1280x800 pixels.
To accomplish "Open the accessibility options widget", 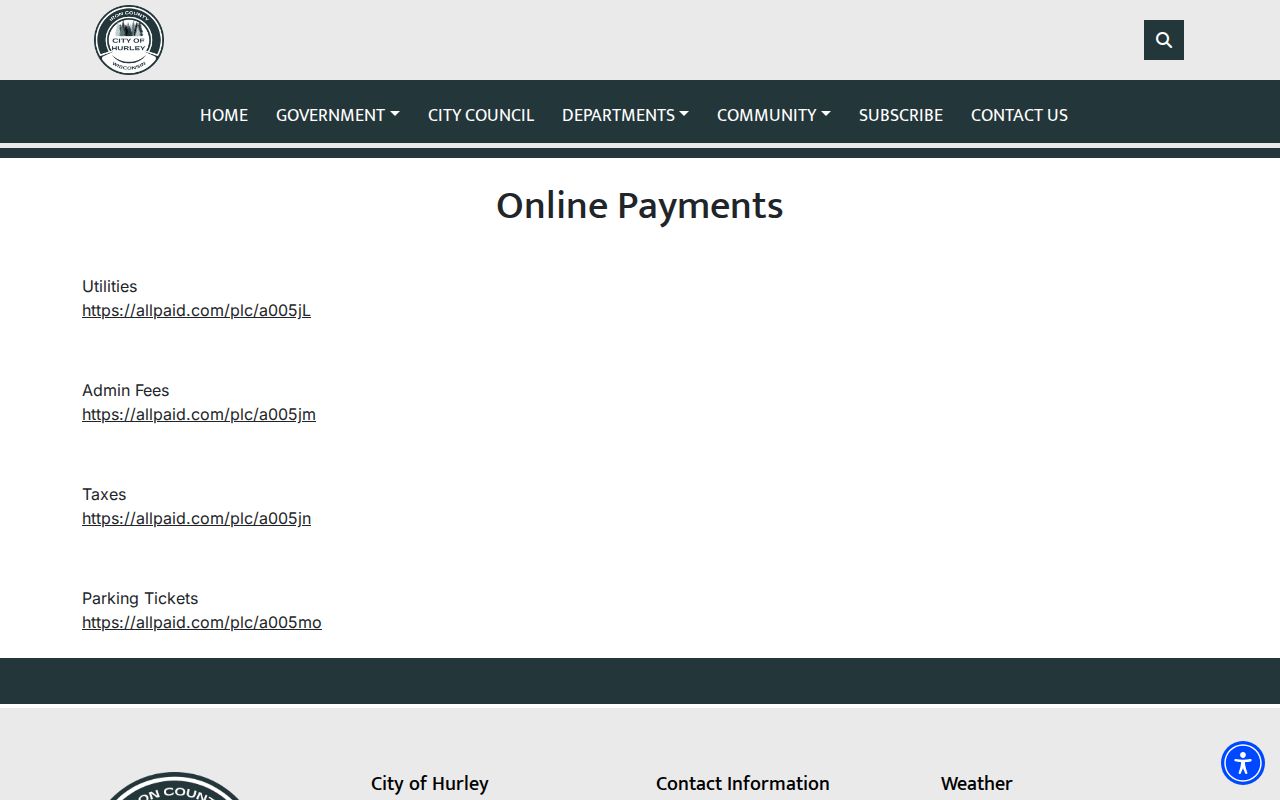I will click(x=1243, y=763).
